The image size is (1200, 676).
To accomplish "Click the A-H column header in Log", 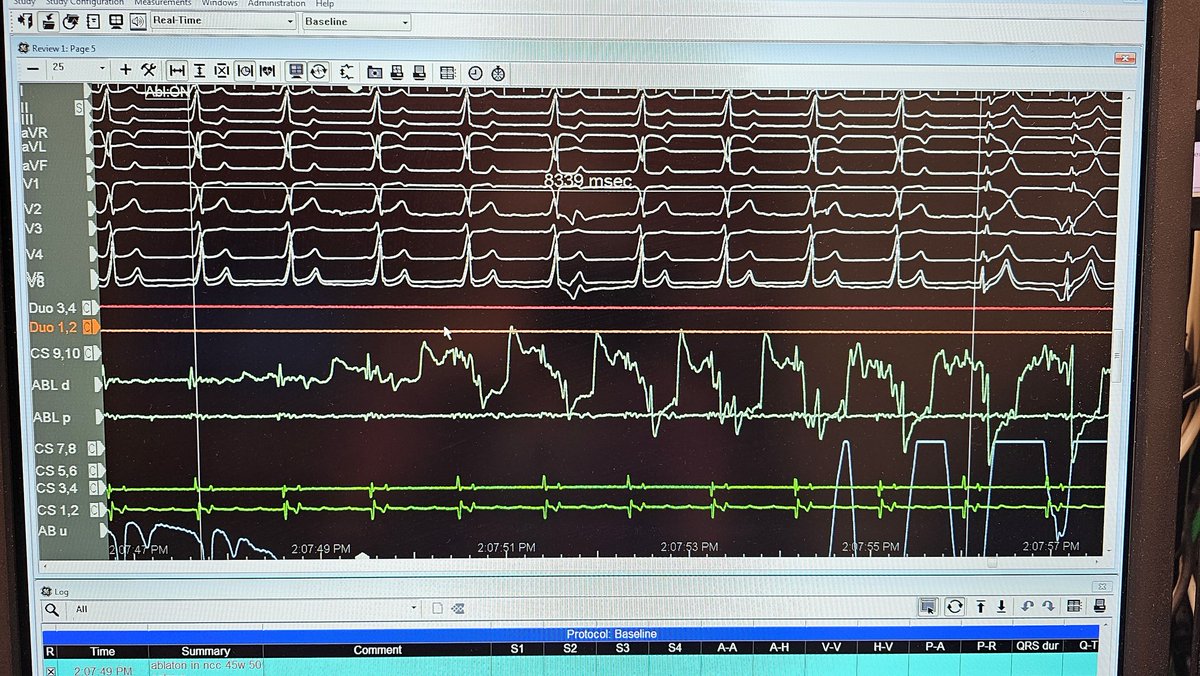I will click(x=779, y=649).
